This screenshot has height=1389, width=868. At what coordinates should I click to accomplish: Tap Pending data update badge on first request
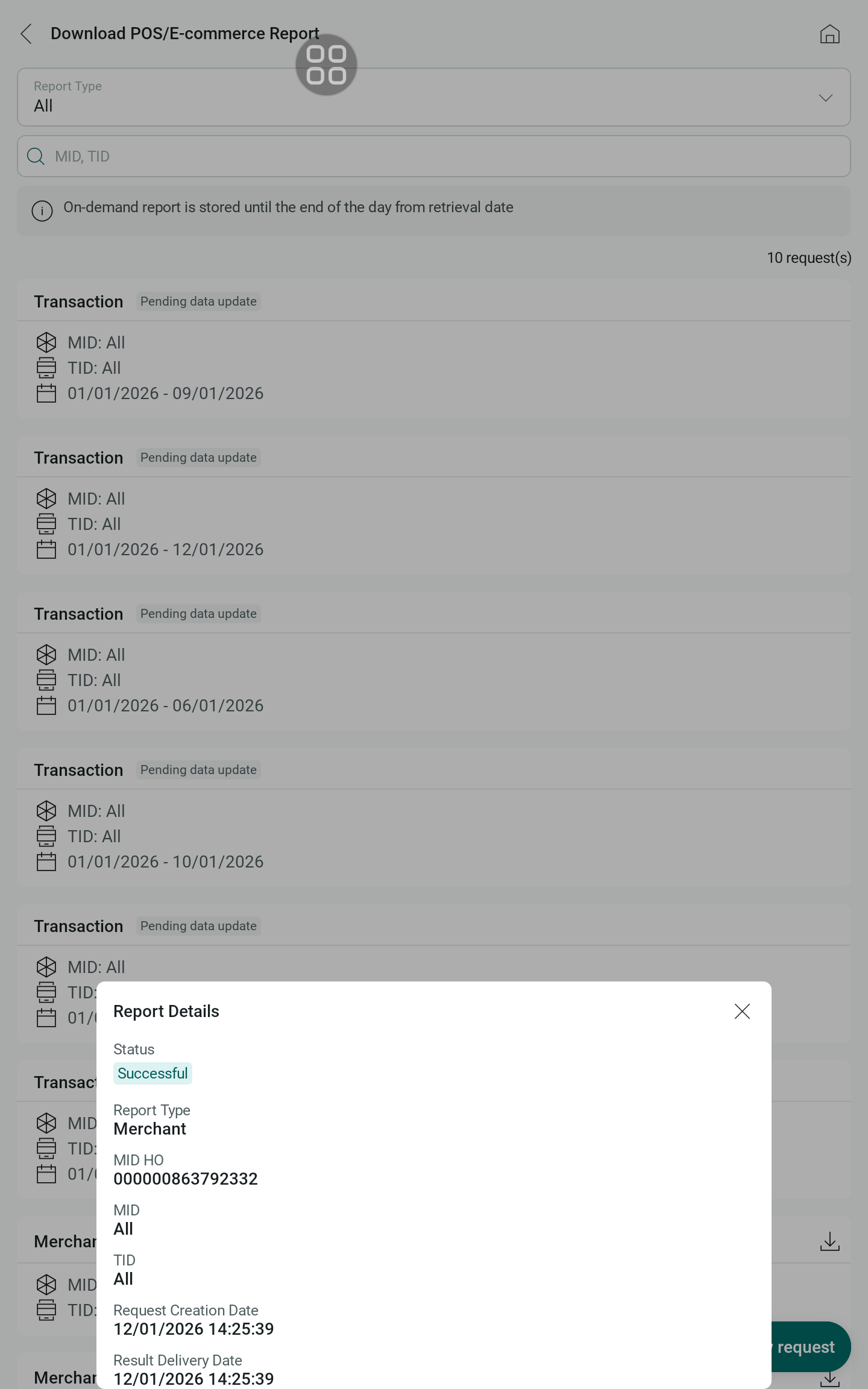tap(198, 301)
